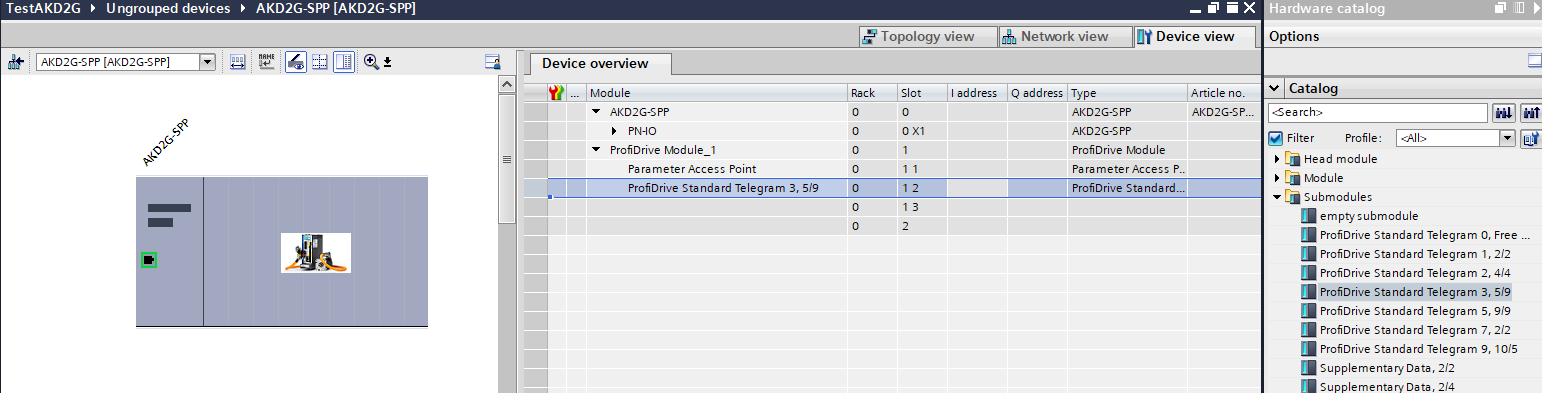
Task: Click the catalog profile settings icon
Action: (1530, 138)
